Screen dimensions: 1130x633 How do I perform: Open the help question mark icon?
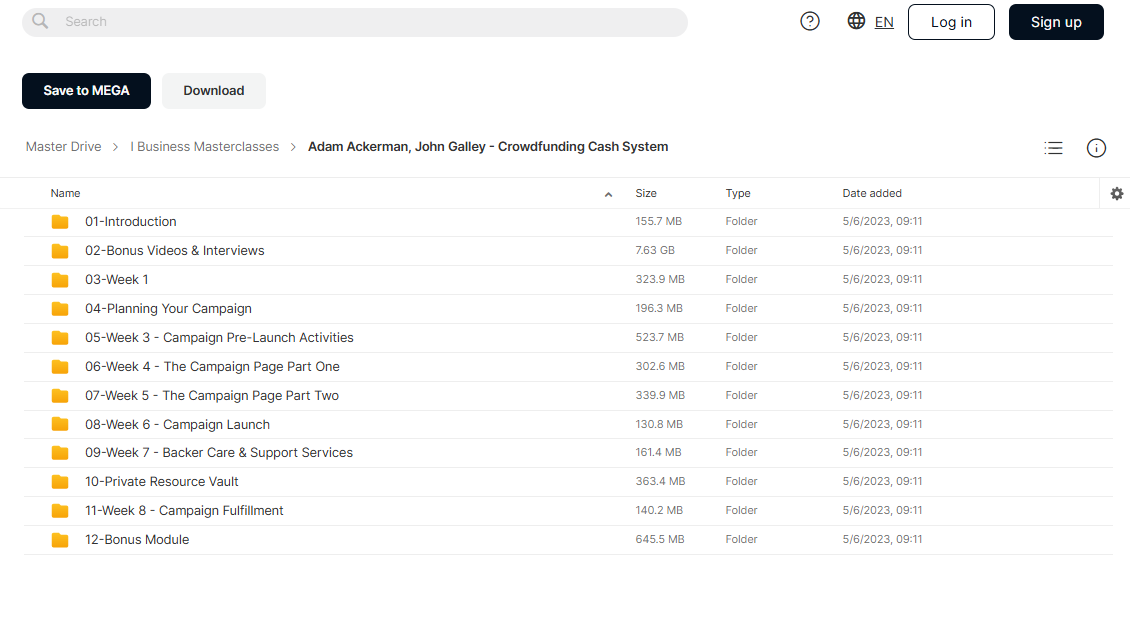tap(810, 22)
